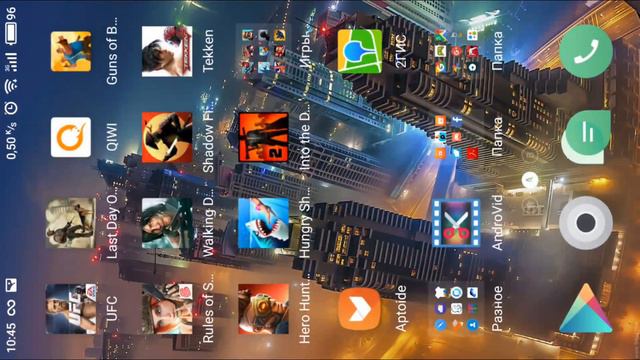Tap the battery indicator showing 96
Screen dimensions: 640x360
[x=11, y=25]
